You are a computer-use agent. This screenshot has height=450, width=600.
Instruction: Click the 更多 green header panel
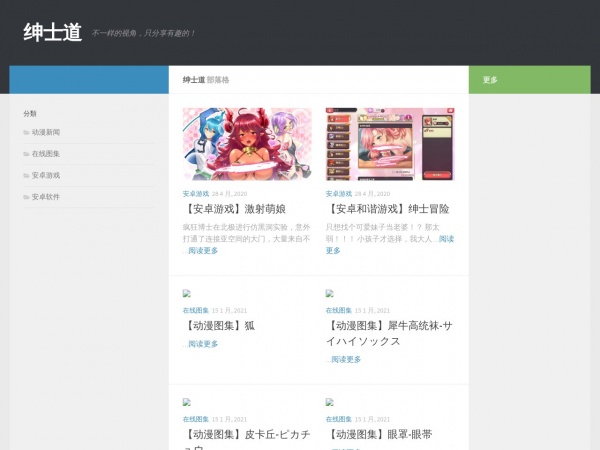click(x=530, y=80)
